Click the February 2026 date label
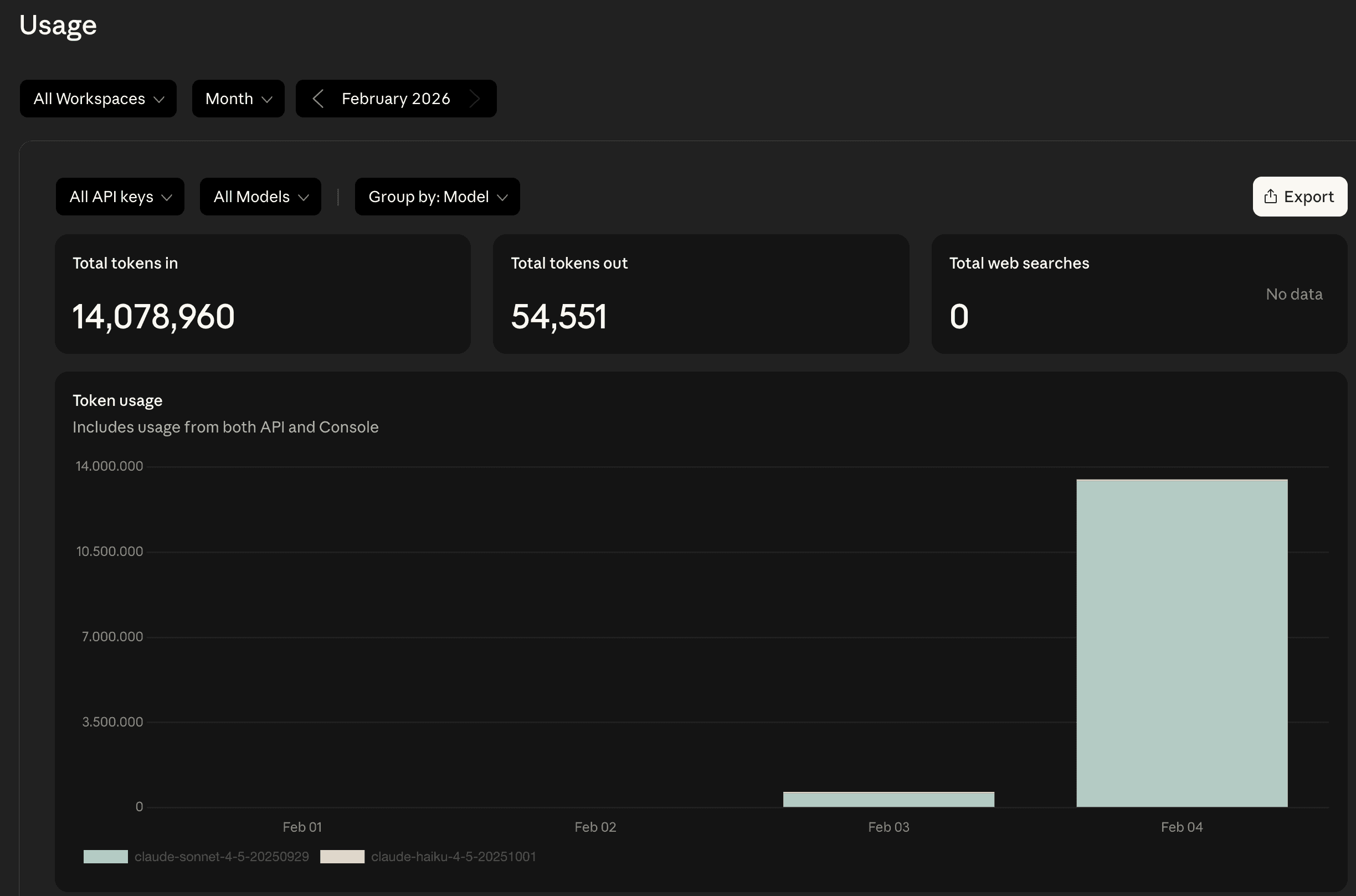Image resolution: width=1356 pixels, height=896 pixels. click(395, 99)
